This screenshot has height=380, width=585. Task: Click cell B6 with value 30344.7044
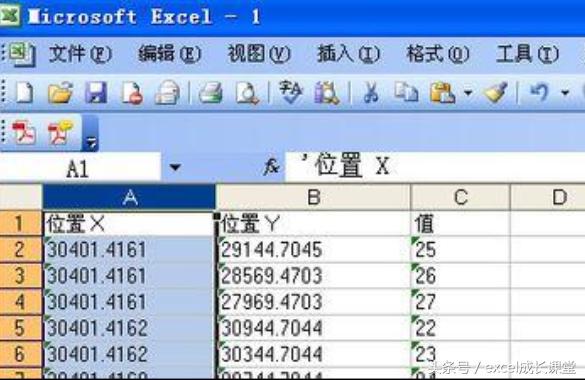click(313, 355)
